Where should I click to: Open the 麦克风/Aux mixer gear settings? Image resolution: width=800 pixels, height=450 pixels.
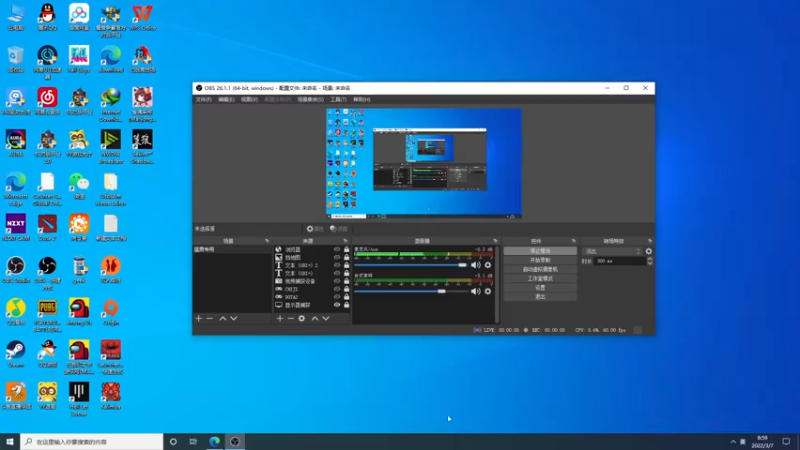point(488,265)
